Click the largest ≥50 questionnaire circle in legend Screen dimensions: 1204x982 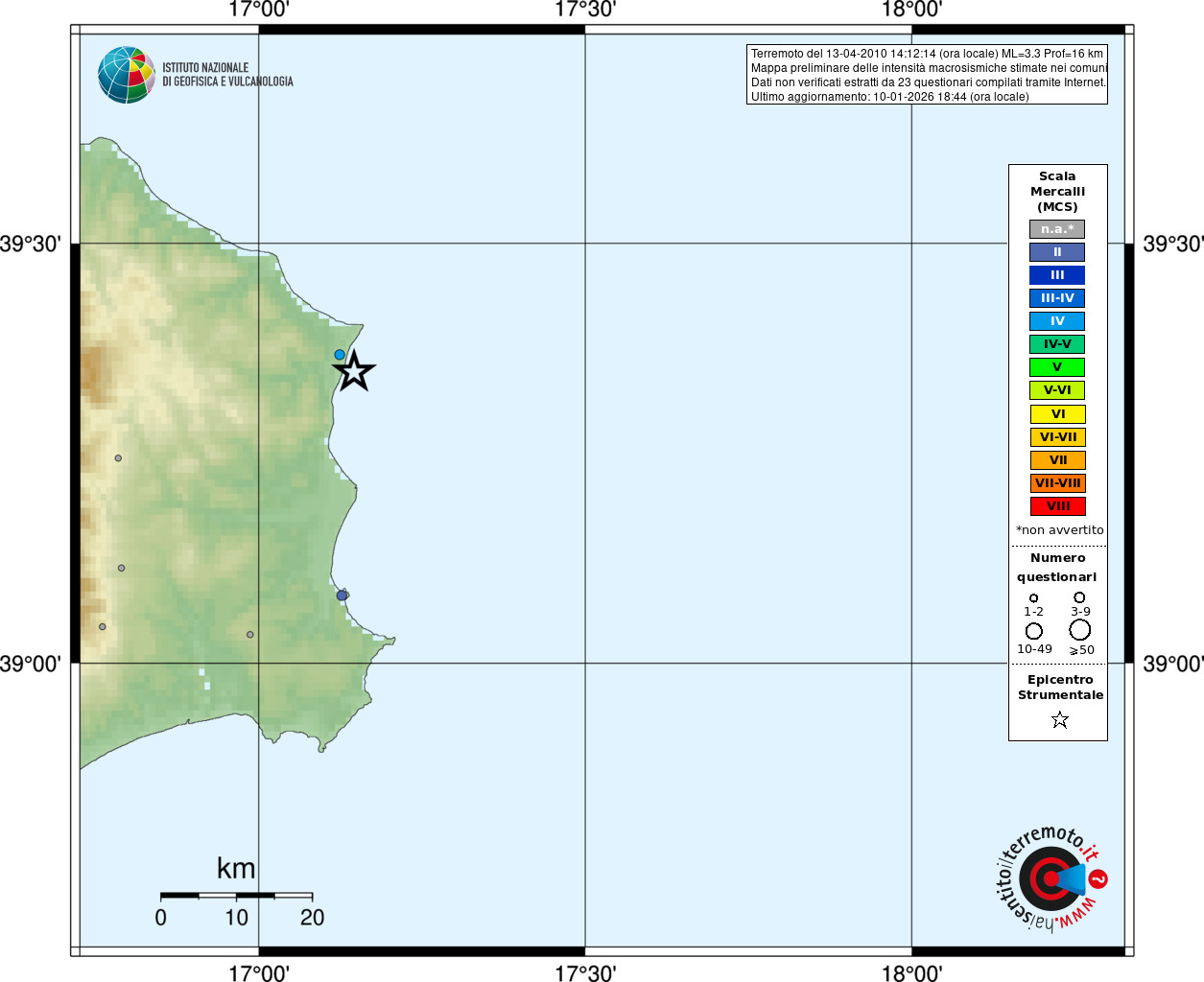pyautogui.click(x=1080, y=630)
